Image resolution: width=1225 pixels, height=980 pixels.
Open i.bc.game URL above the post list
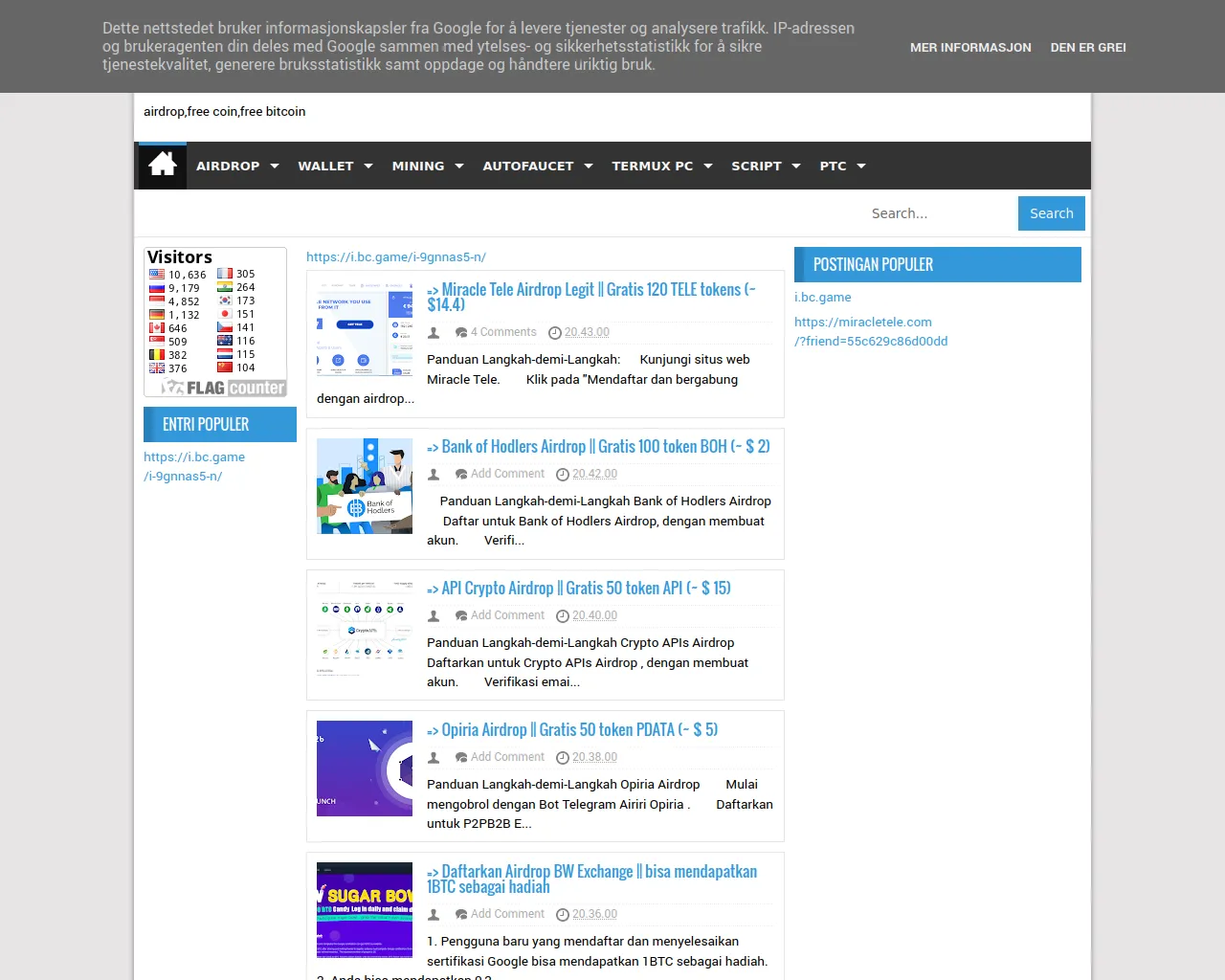[x=396, y=256]
